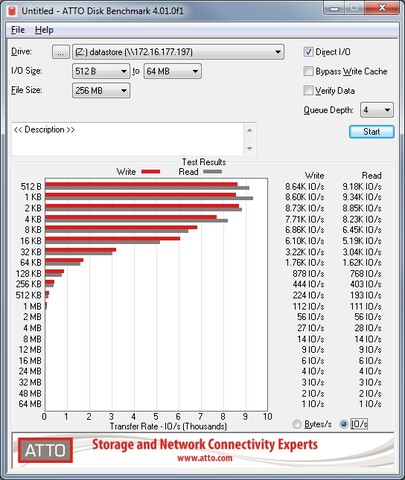Image resolution: width=405 pixels, height=480 pixels.
Task: Close the ATTO Disk Benchmark window
Action: tap(382, 8)
